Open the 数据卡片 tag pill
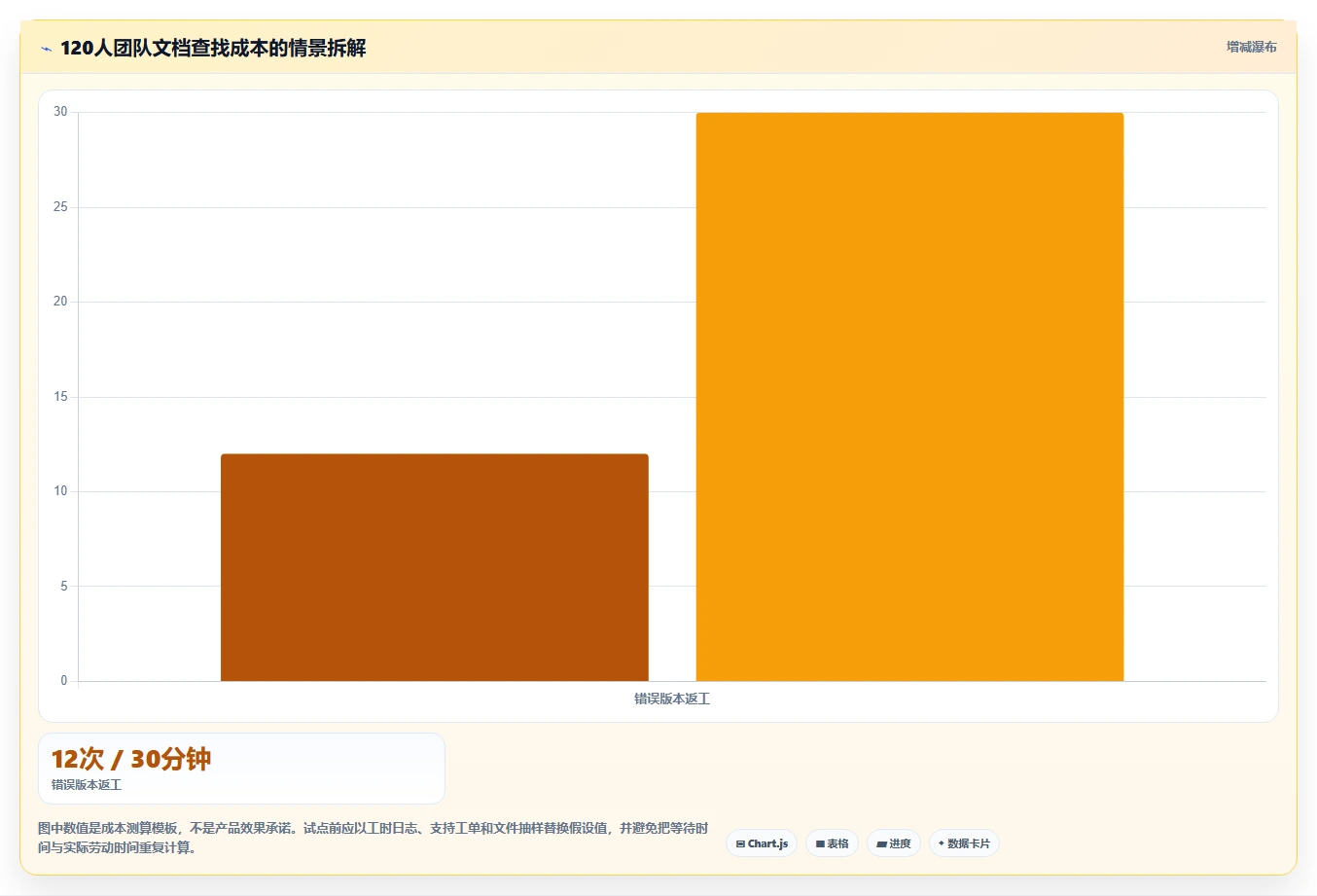1317x896 pixels. [x=964, y=843]
